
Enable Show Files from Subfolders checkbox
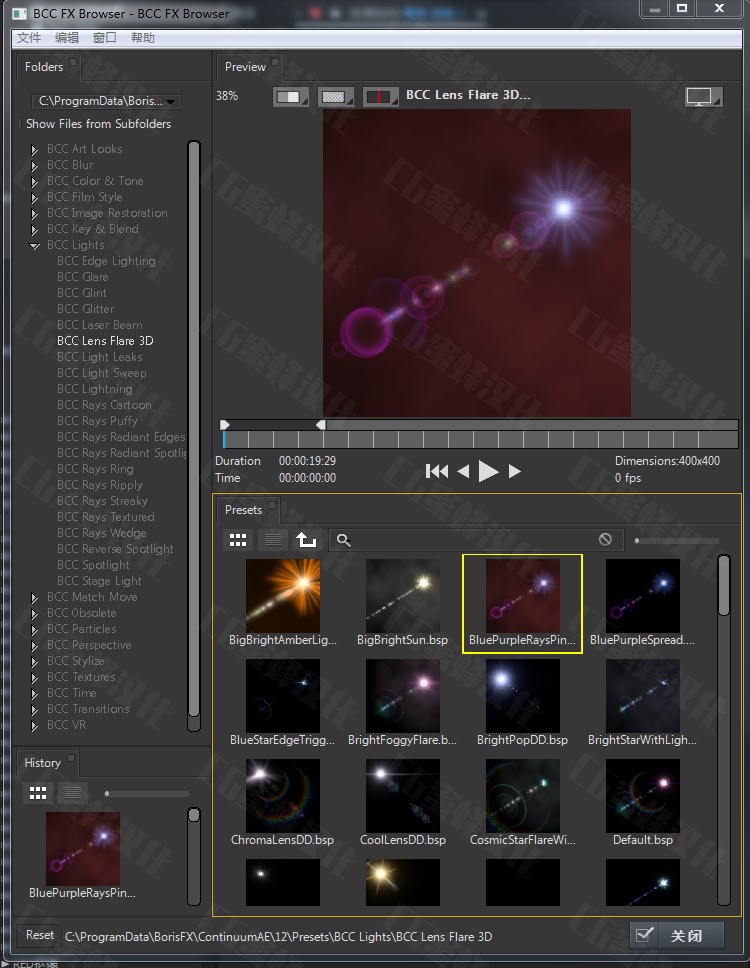click(20, 124)
